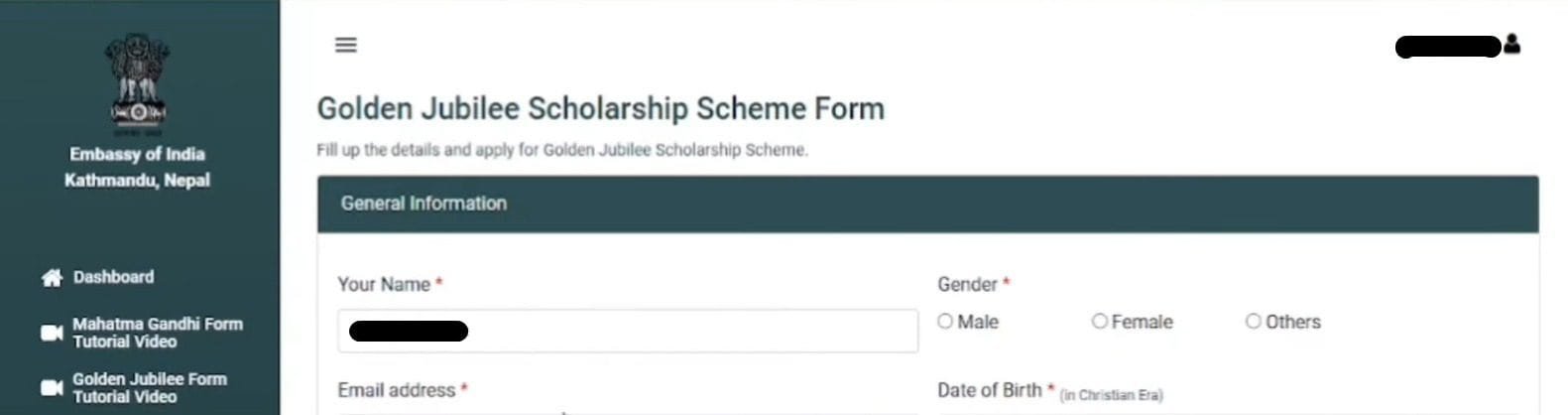Focus the Your Name input field

coord(627,331)
